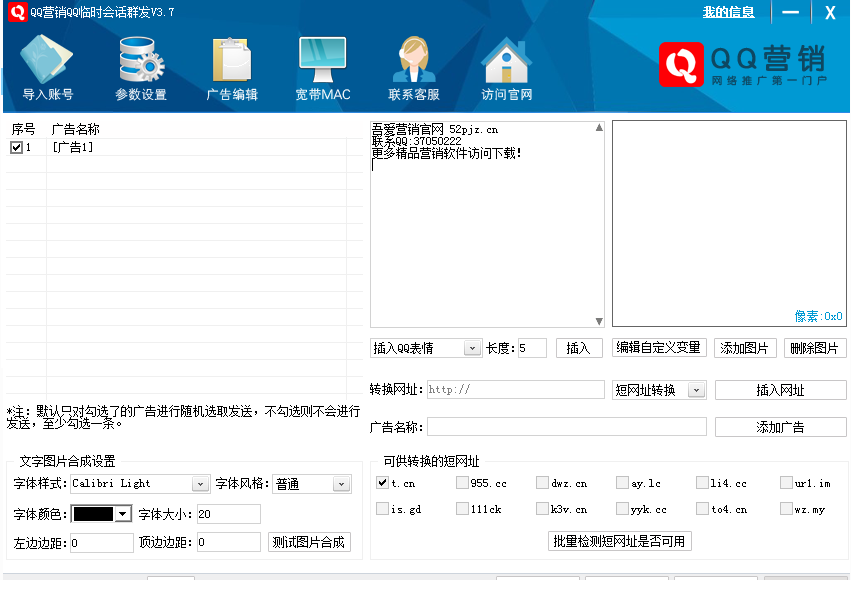851x603 pixels.
Task: Click the 像素:0x0 label
Action: point(818,316)
